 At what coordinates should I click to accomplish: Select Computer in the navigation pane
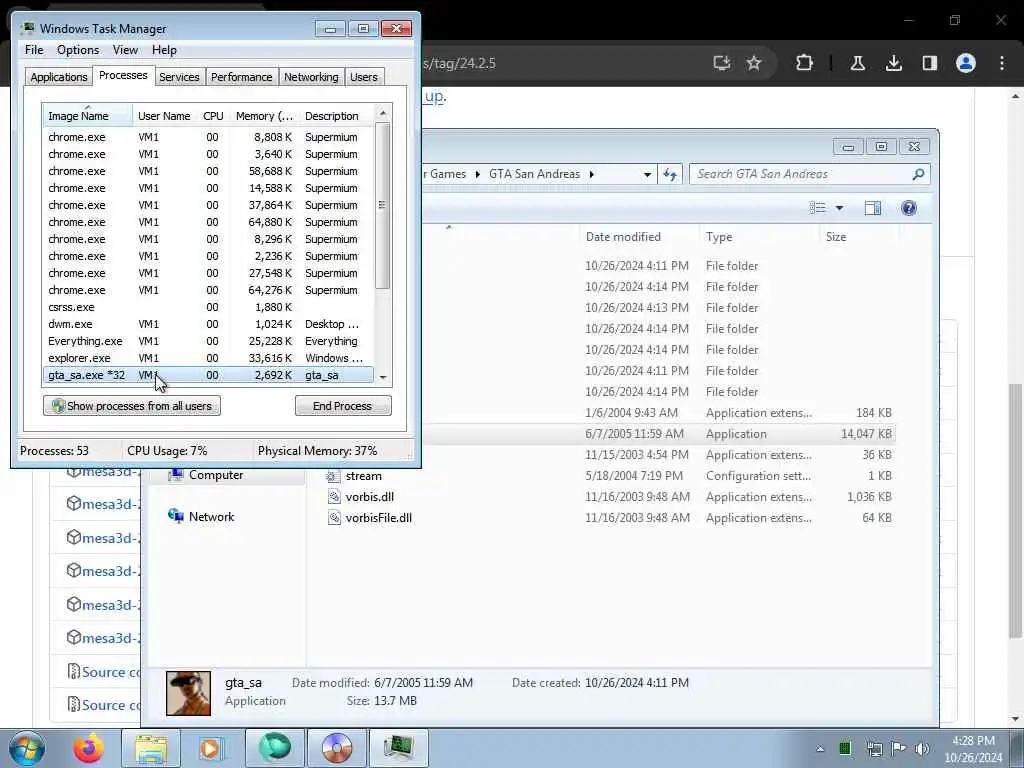pos(216,475)
